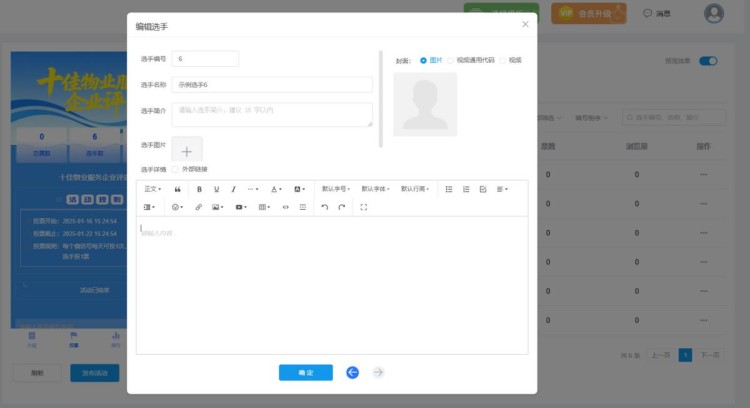Select the 视频通用代码 cover option
Viewport: 750px width, 408px height.
(x=451, y=60)
